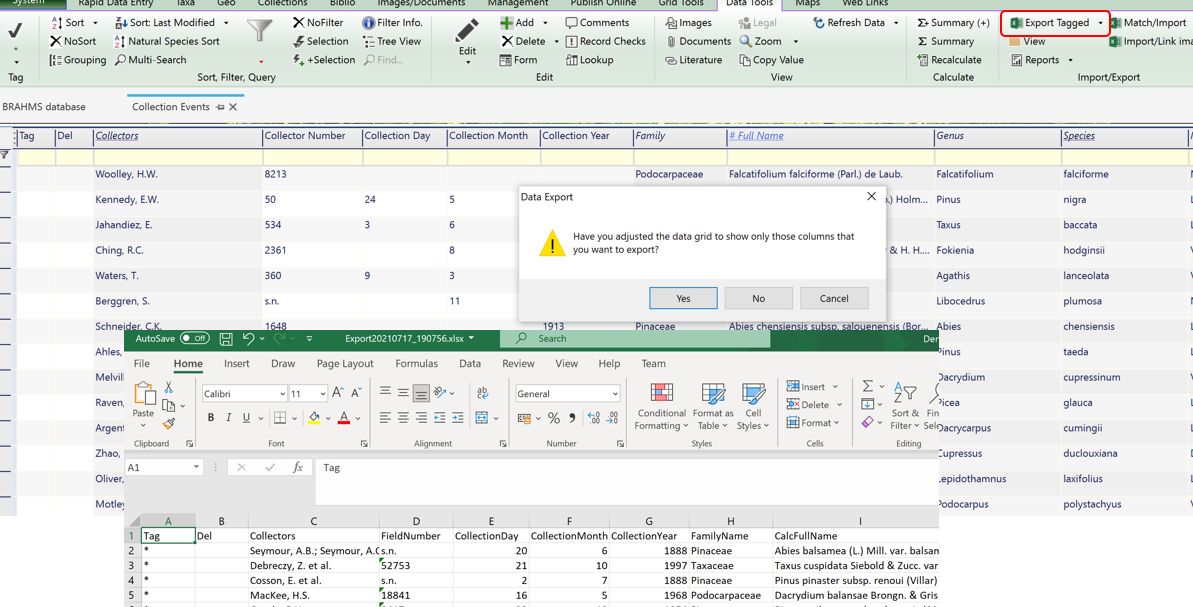Toggle Wrap Text in the Excel ribbon
This screenshot has height=607, width=1193.
[482, 393]
